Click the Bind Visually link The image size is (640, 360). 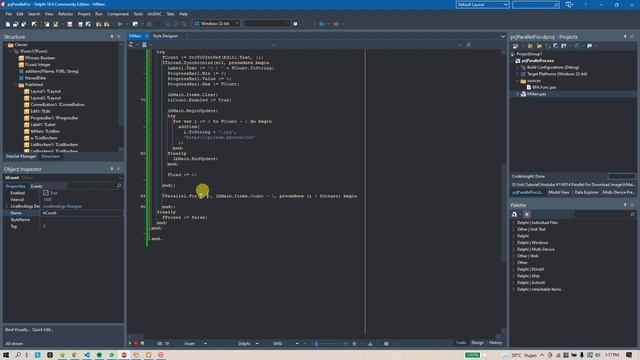point(17,330)
